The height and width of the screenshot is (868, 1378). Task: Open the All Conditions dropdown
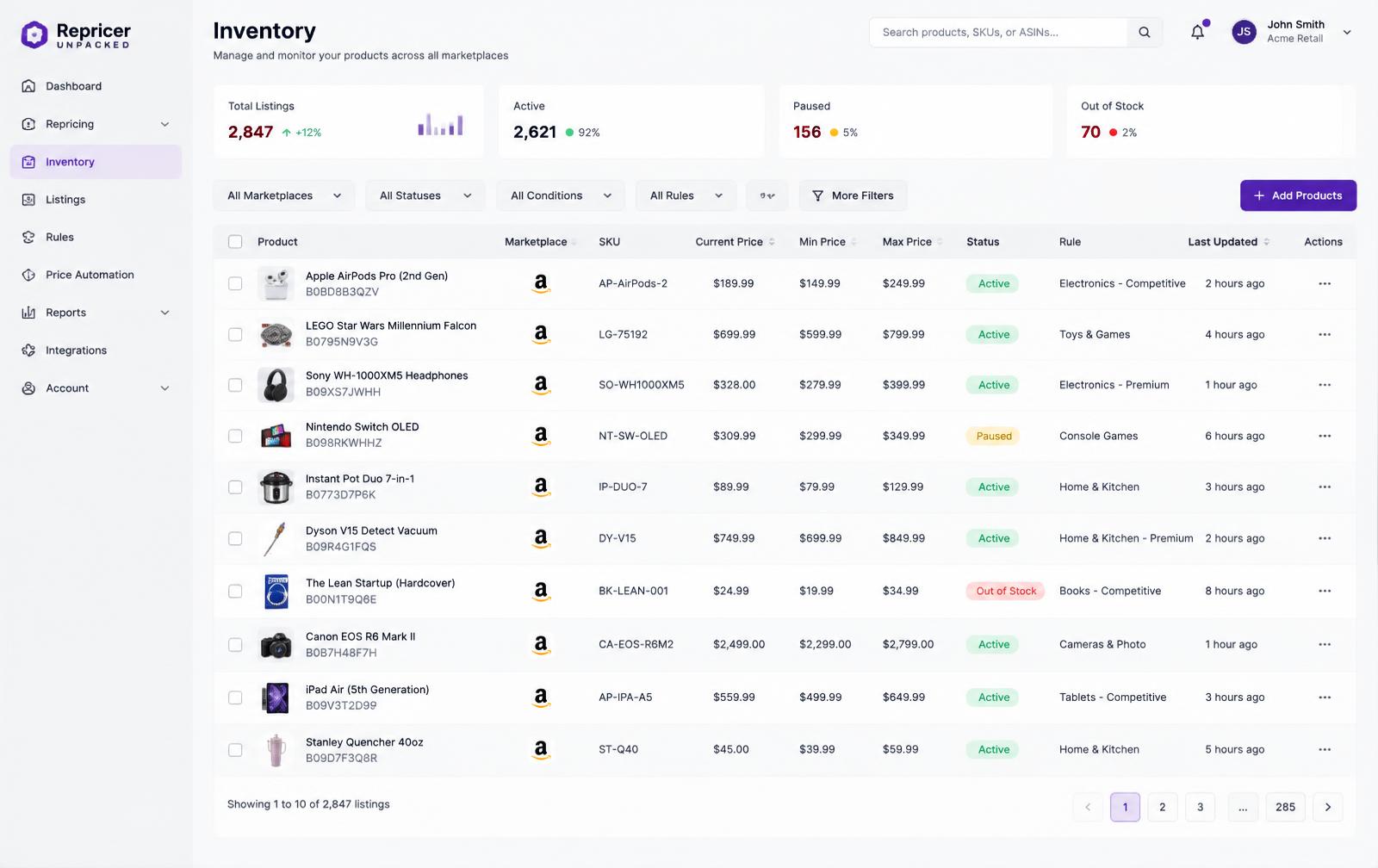pyautogui.click(x=561, y=195)
